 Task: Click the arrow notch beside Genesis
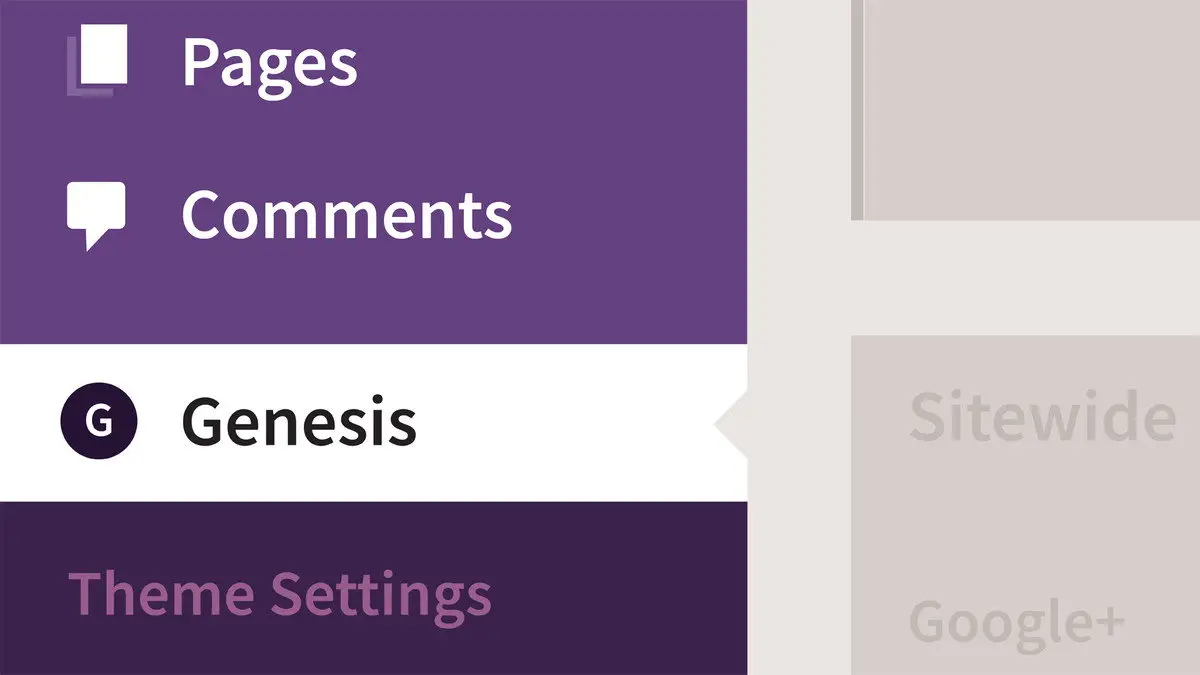point(732,425)
